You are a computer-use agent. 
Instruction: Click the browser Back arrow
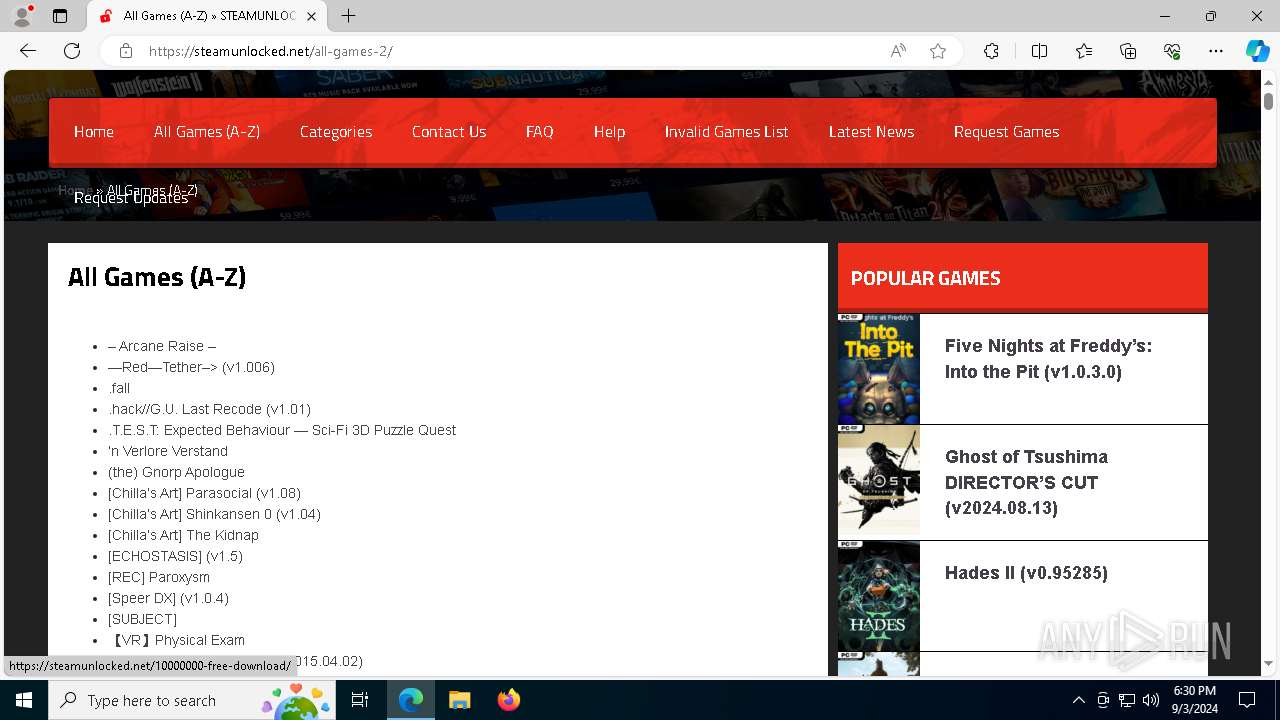(x=28, y=51)
